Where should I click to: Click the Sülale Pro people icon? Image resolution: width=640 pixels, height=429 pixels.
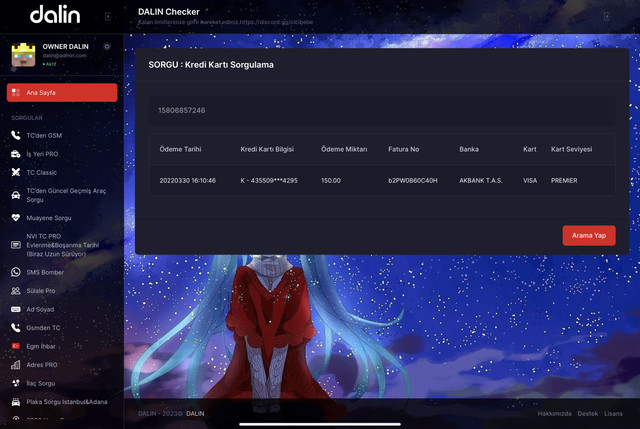[15, 291]
